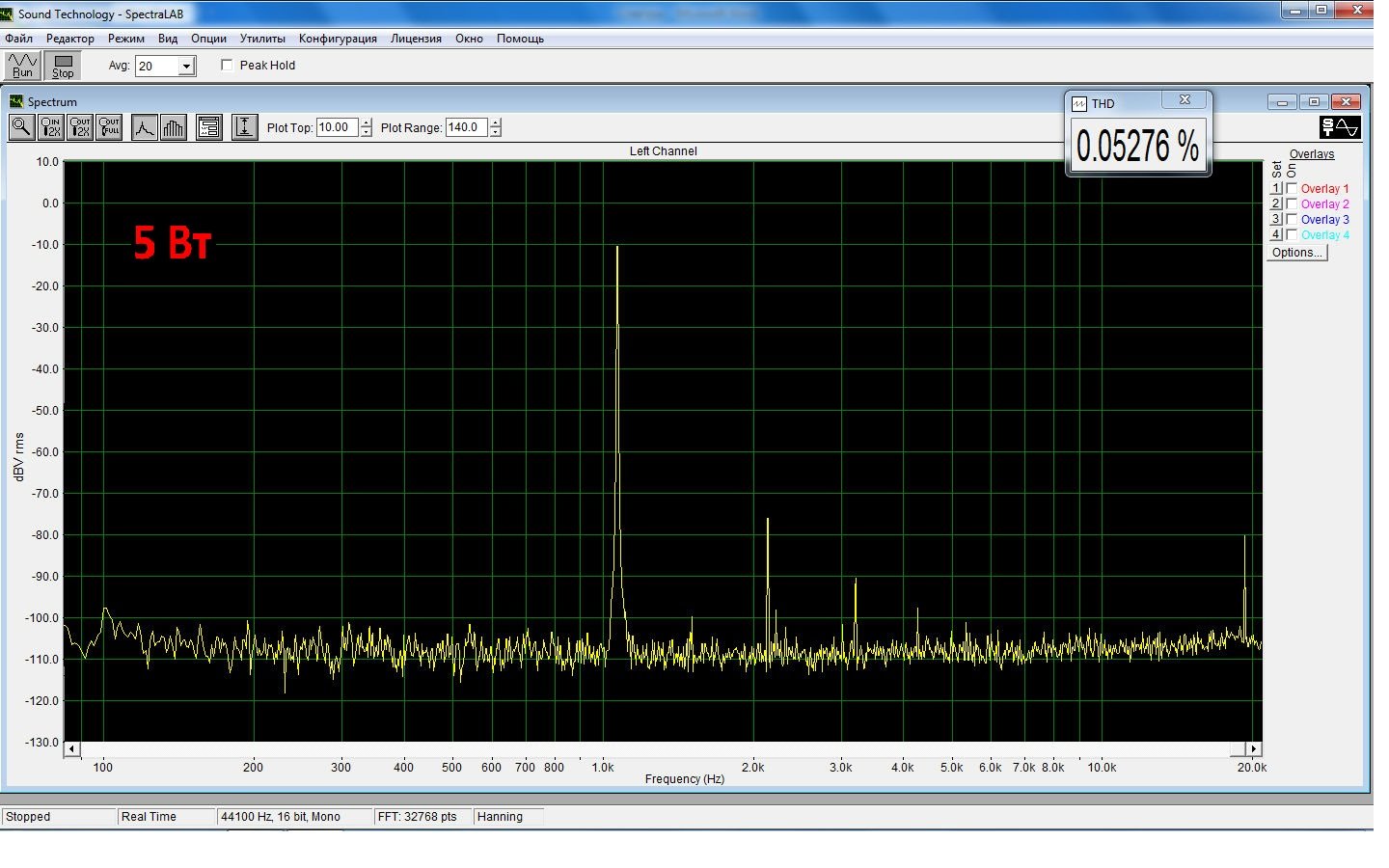Viewport: 1389px width, 868px height.
Task: Click the Run button with sine wave
Action: (x=22, y=66)
